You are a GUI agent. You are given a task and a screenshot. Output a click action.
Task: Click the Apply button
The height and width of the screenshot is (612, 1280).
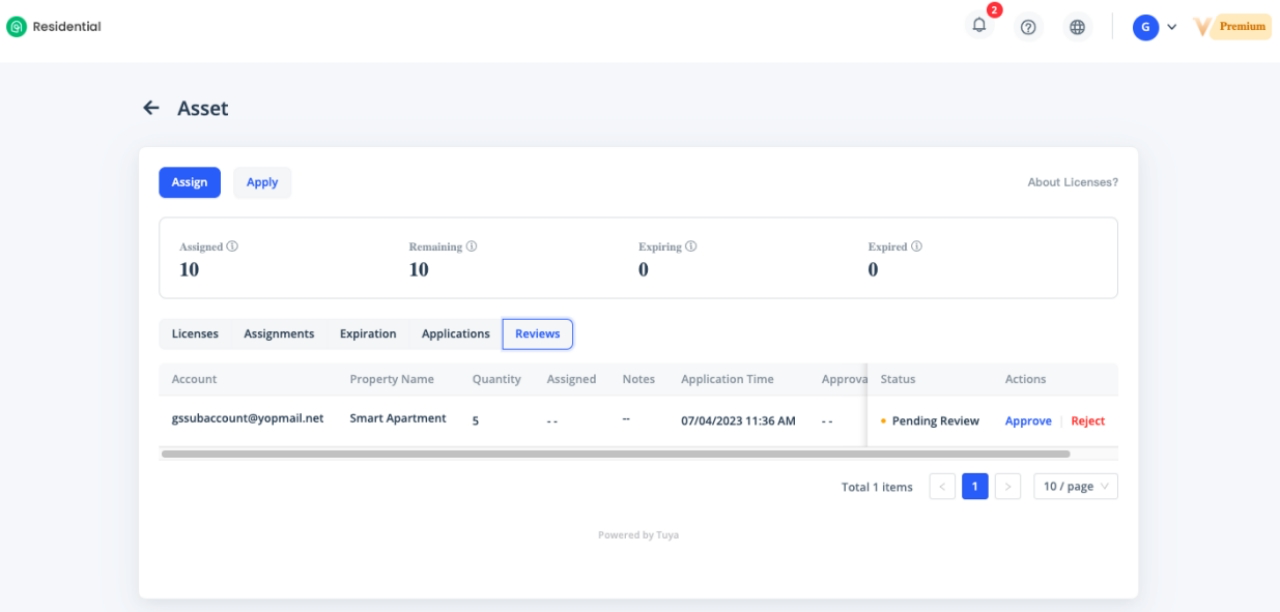[x=262, y=182]
